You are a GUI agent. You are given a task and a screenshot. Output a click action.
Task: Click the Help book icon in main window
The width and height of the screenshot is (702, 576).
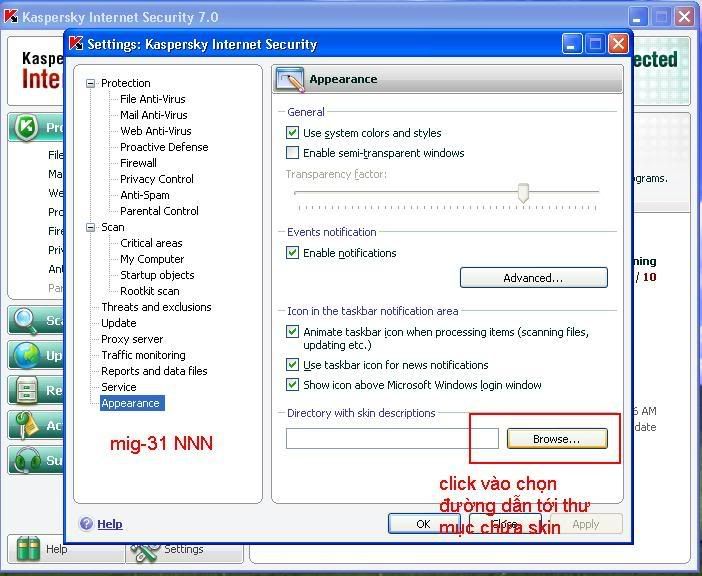tap(28, 548)
